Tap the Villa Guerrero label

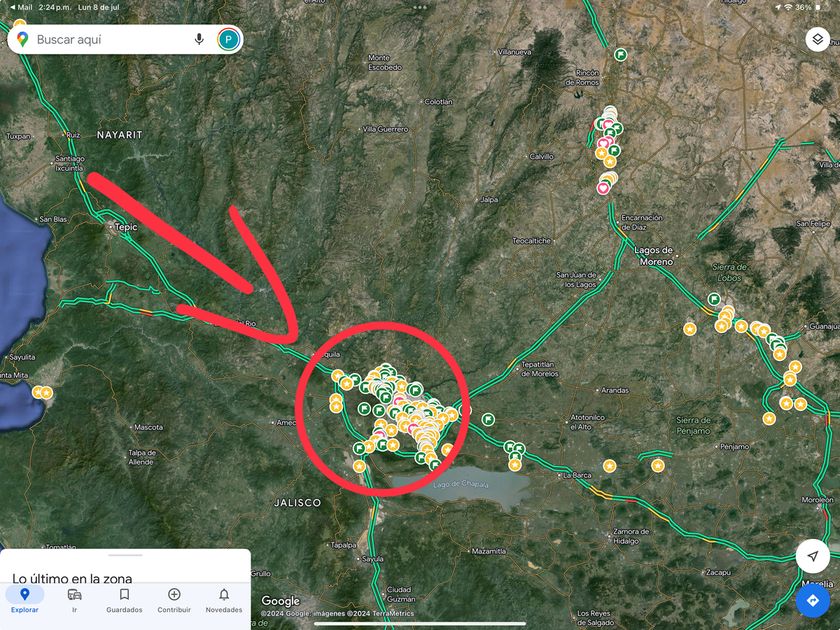click(385, 129)
